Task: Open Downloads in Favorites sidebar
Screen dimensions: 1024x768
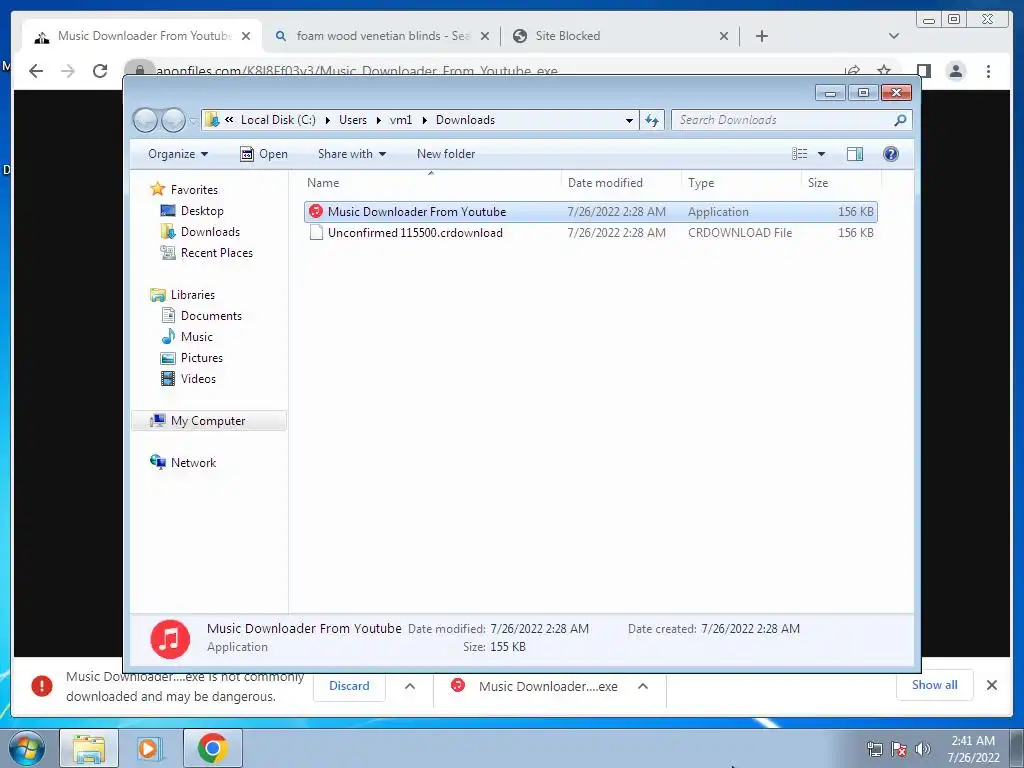Action: (x=210, y=232)
